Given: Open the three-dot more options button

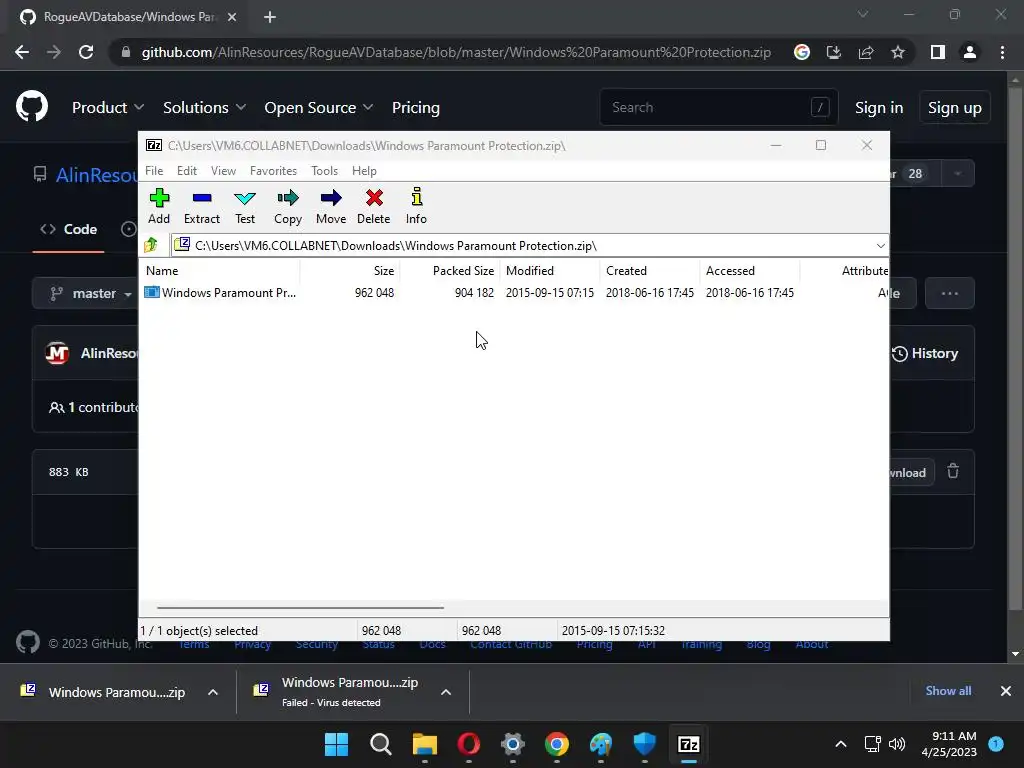Looking at the screenshot, I should 950,293.
